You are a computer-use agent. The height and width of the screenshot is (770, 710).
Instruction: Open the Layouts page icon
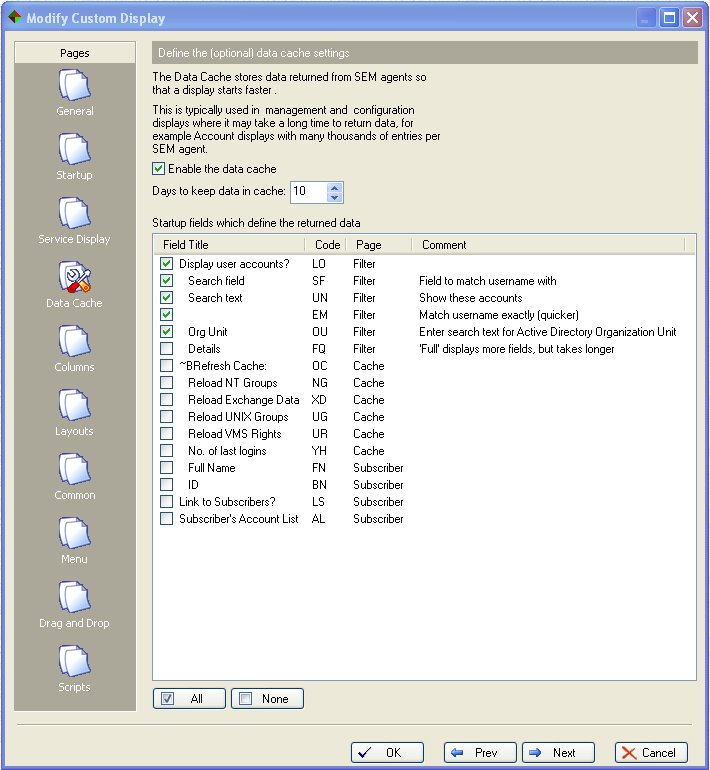click(75, 405)
